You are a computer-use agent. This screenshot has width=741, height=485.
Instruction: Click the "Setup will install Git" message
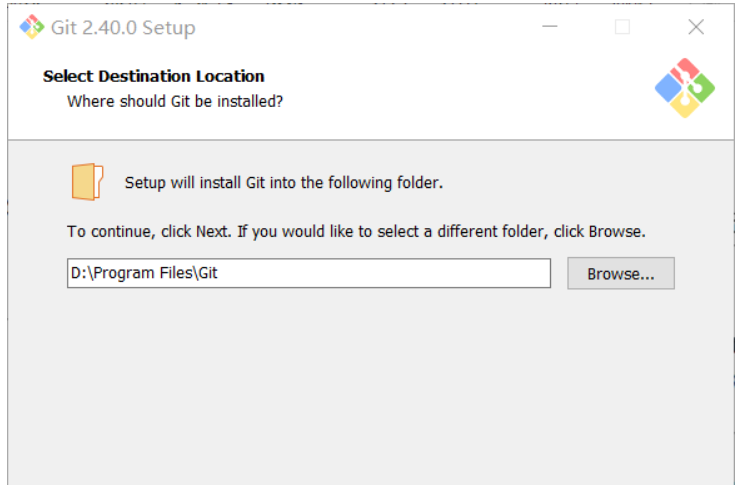(283, 183)
